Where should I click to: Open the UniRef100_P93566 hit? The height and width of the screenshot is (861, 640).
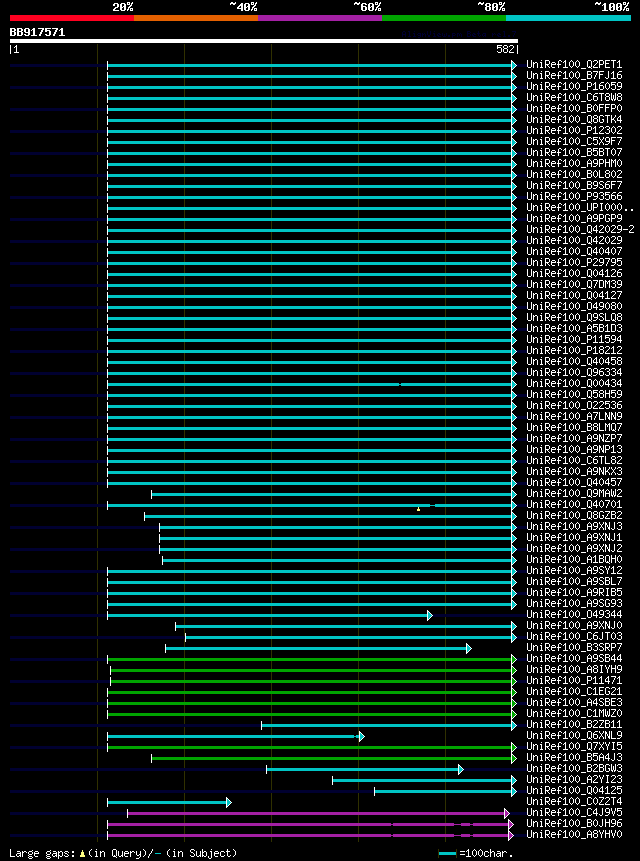[x=574, y=197]
